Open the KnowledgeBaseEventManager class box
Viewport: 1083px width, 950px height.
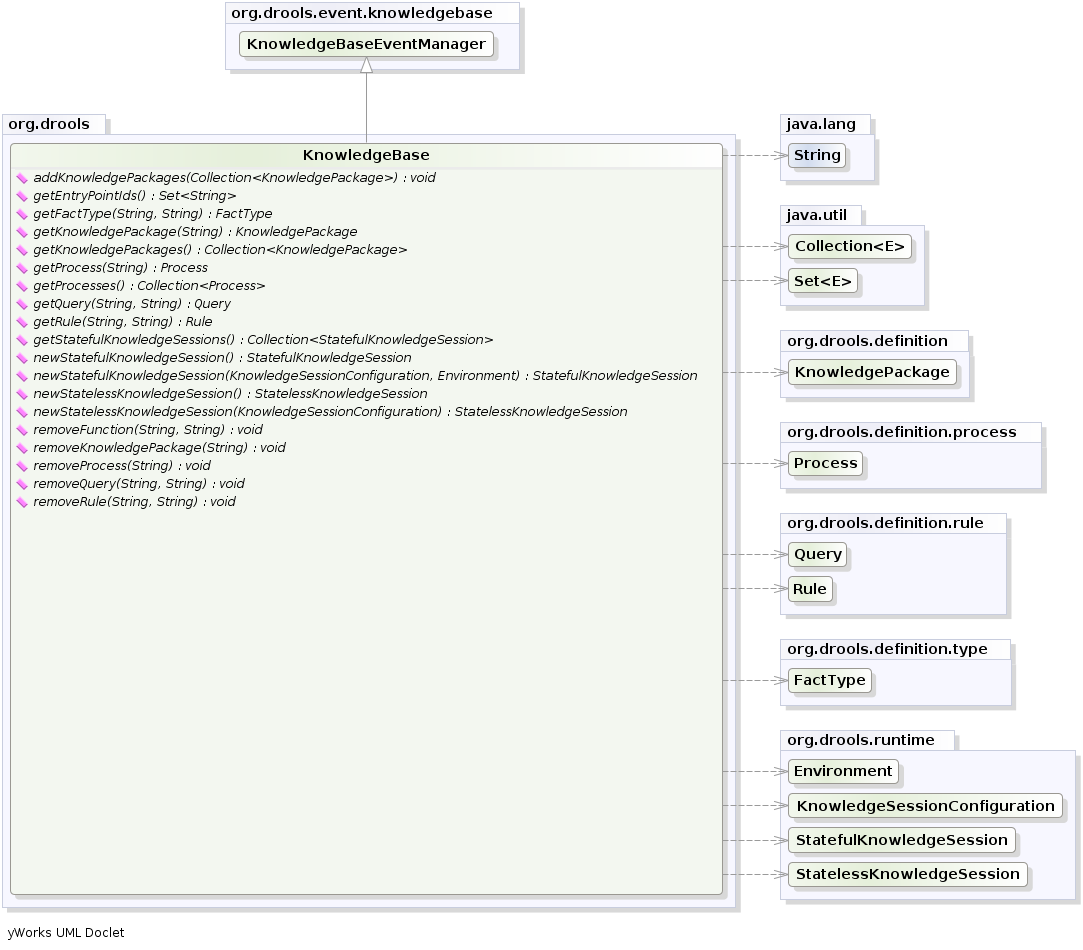coord(366,45)
